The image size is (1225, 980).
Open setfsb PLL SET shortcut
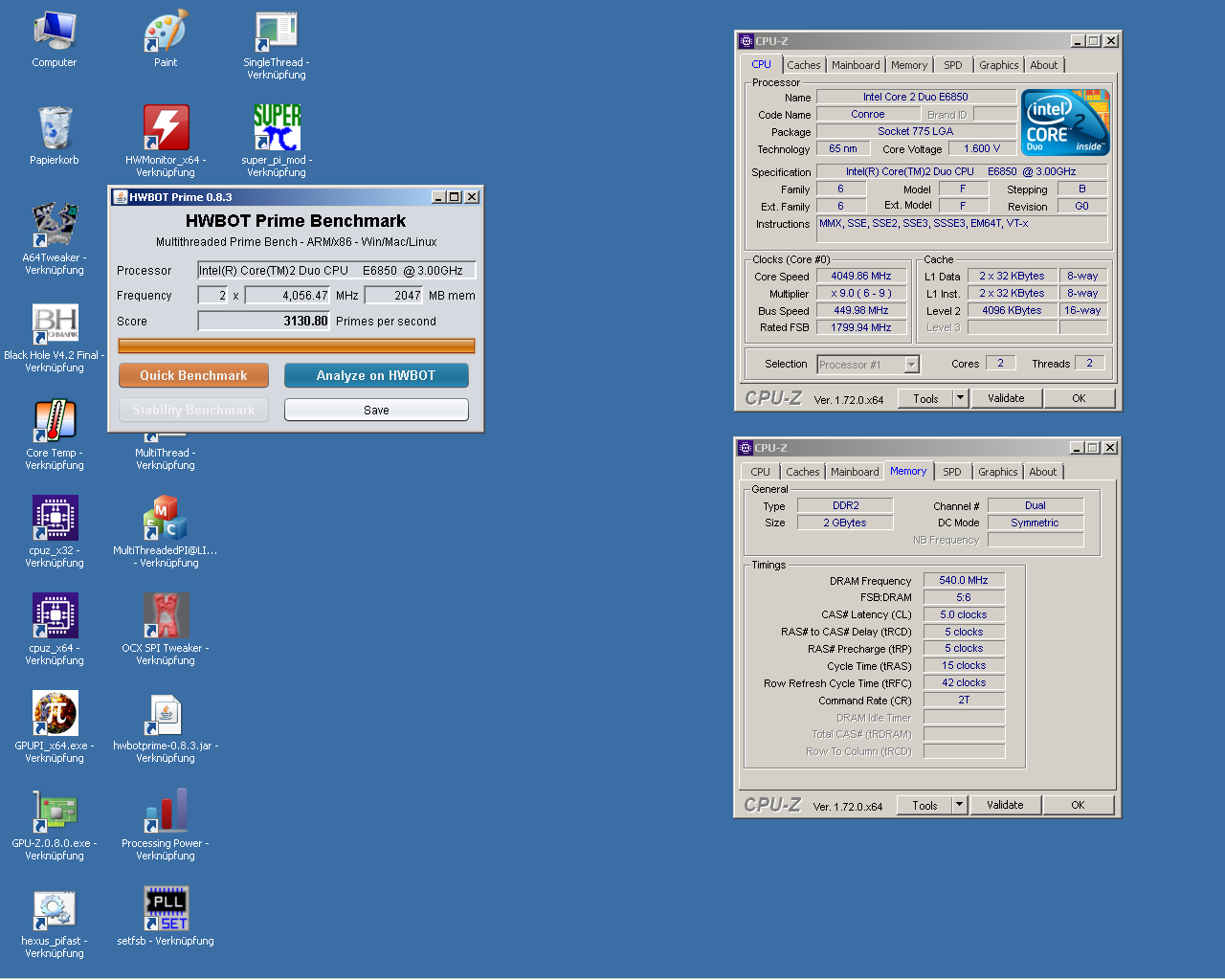click(x=166, y=909)
